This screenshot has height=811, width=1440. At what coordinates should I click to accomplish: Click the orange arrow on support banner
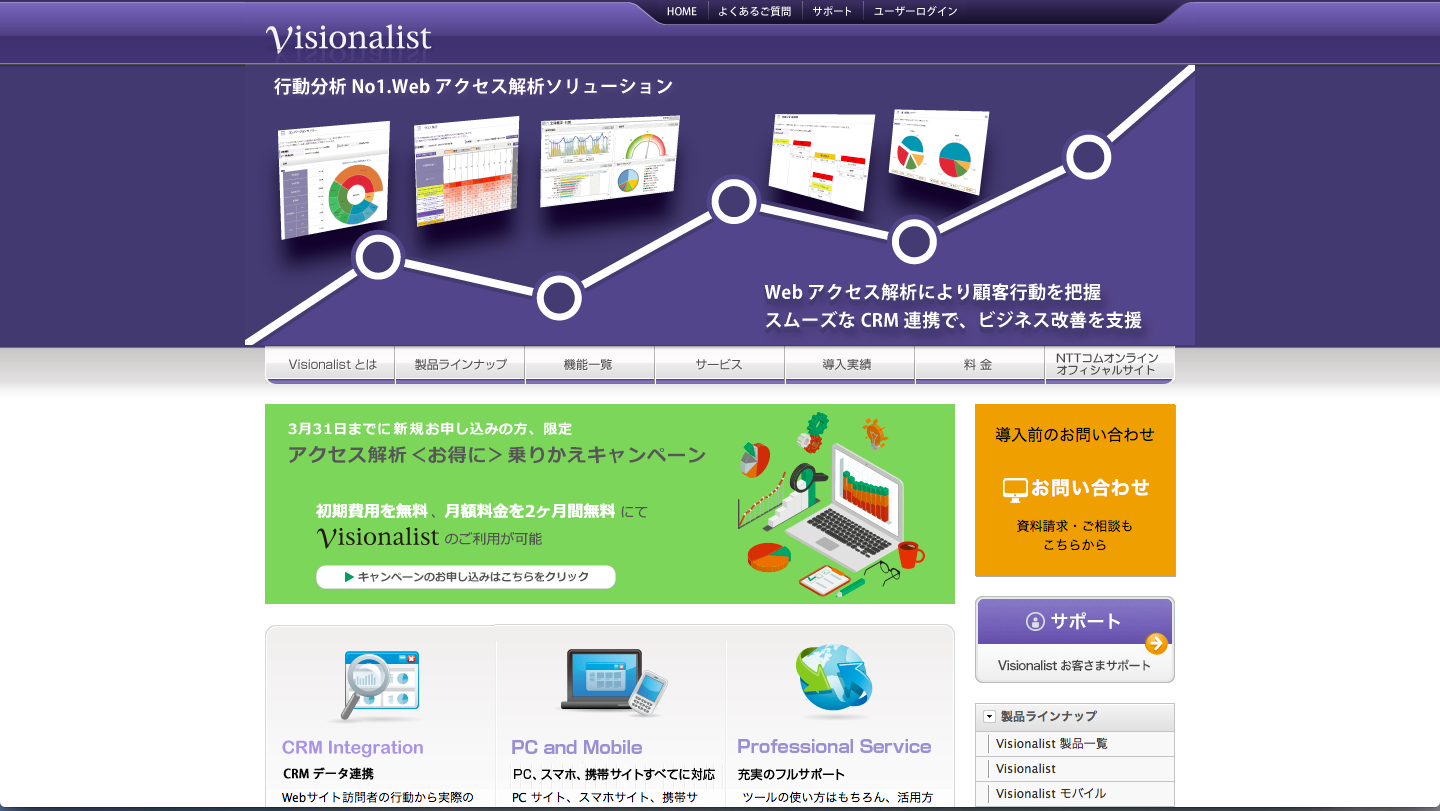click(x=1156, y=644)
